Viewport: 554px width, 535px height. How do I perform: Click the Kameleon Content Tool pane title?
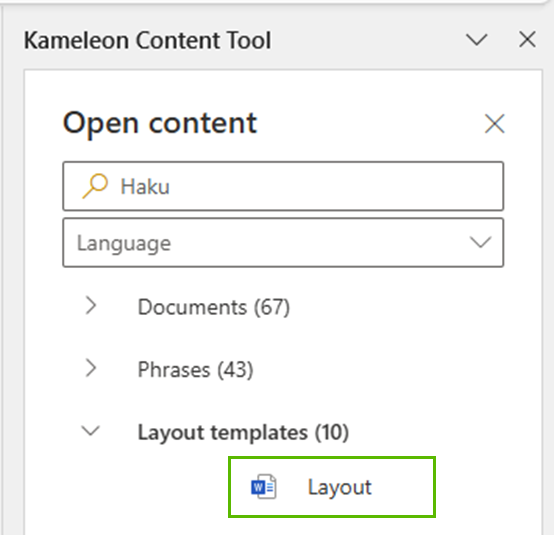[147, 40]
